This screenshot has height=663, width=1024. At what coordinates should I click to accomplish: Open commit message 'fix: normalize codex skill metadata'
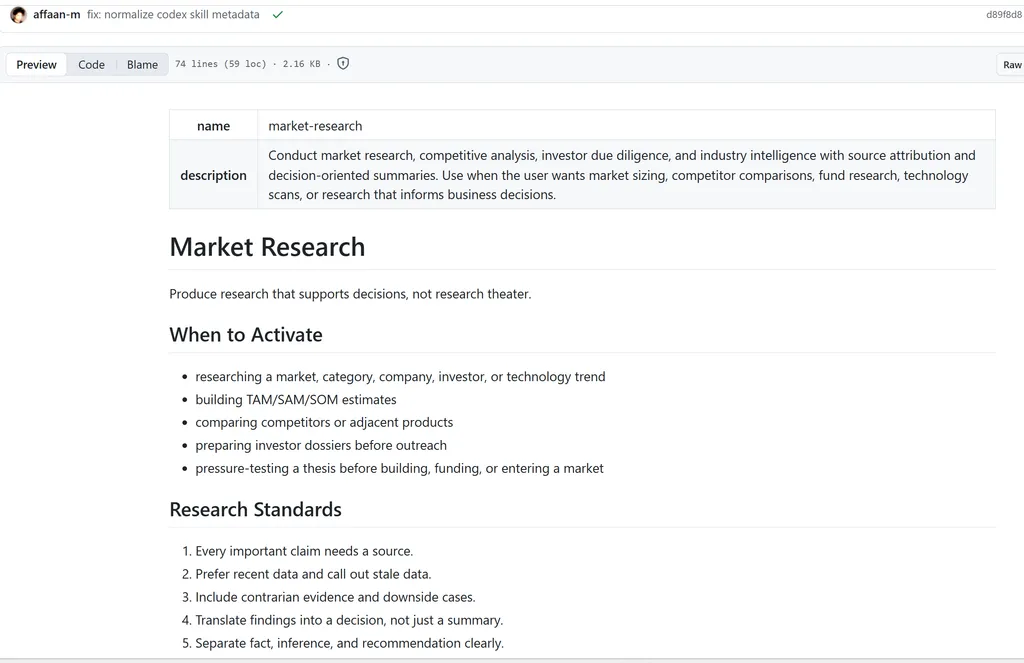[x=173, y=14]
